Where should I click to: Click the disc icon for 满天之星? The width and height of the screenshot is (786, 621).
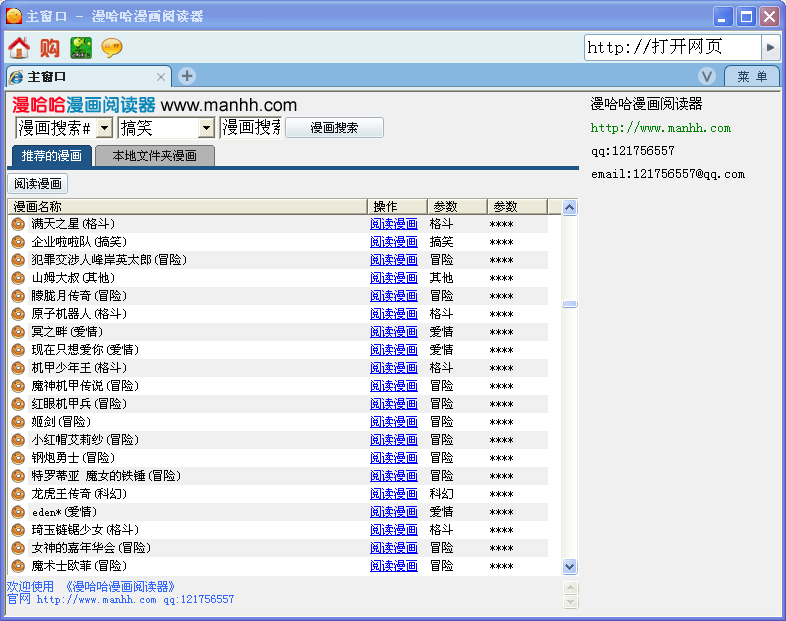pos(18,224)
